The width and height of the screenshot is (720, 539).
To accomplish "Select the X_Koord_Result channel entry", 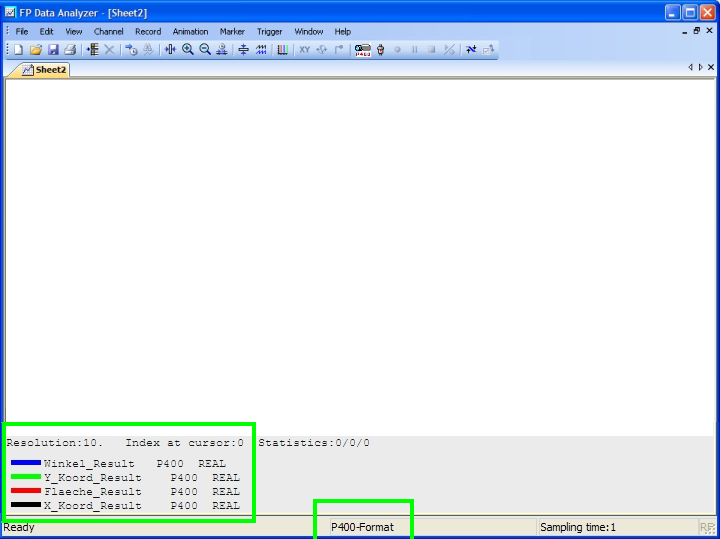I will coord(93,506).
